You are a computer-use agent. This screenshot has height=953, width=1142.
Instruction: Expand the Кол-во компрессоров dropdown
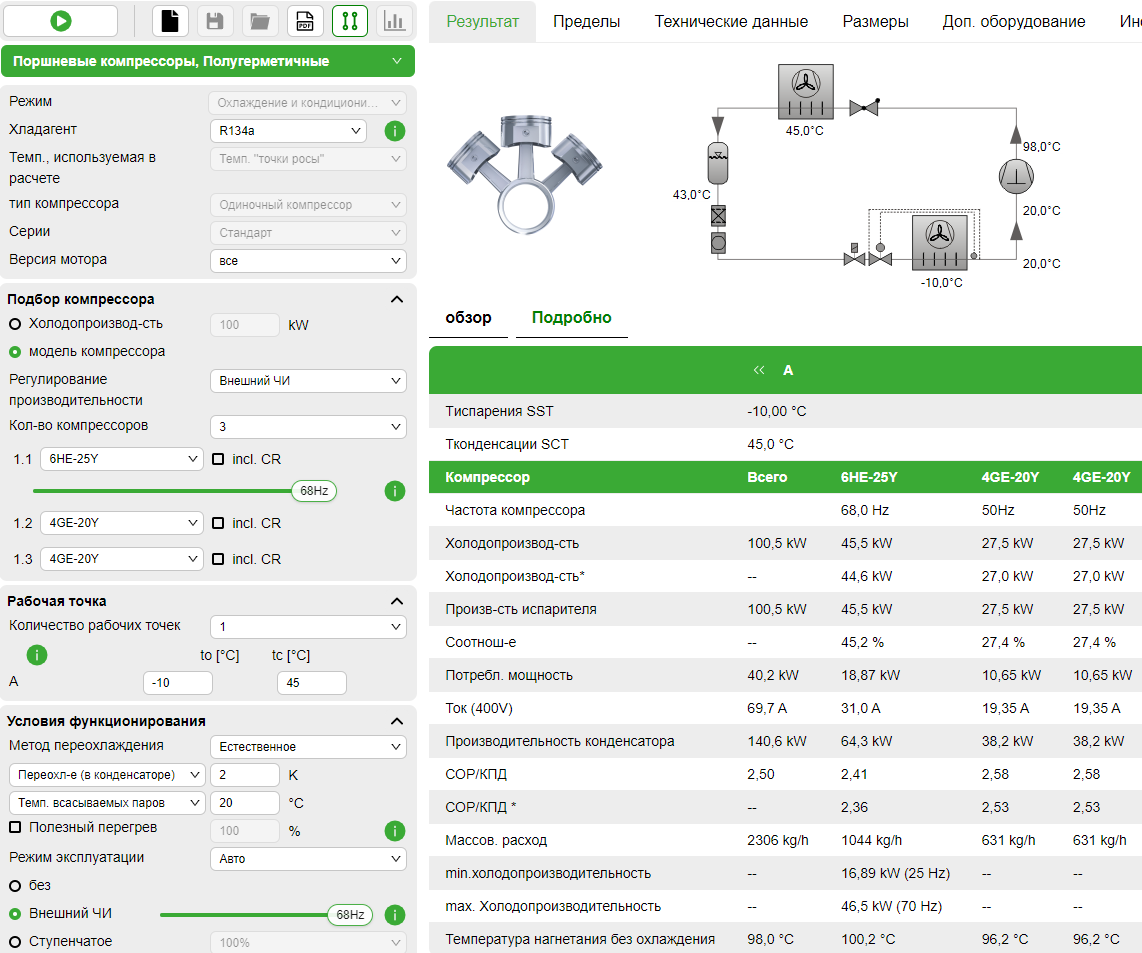pos(307,427)
